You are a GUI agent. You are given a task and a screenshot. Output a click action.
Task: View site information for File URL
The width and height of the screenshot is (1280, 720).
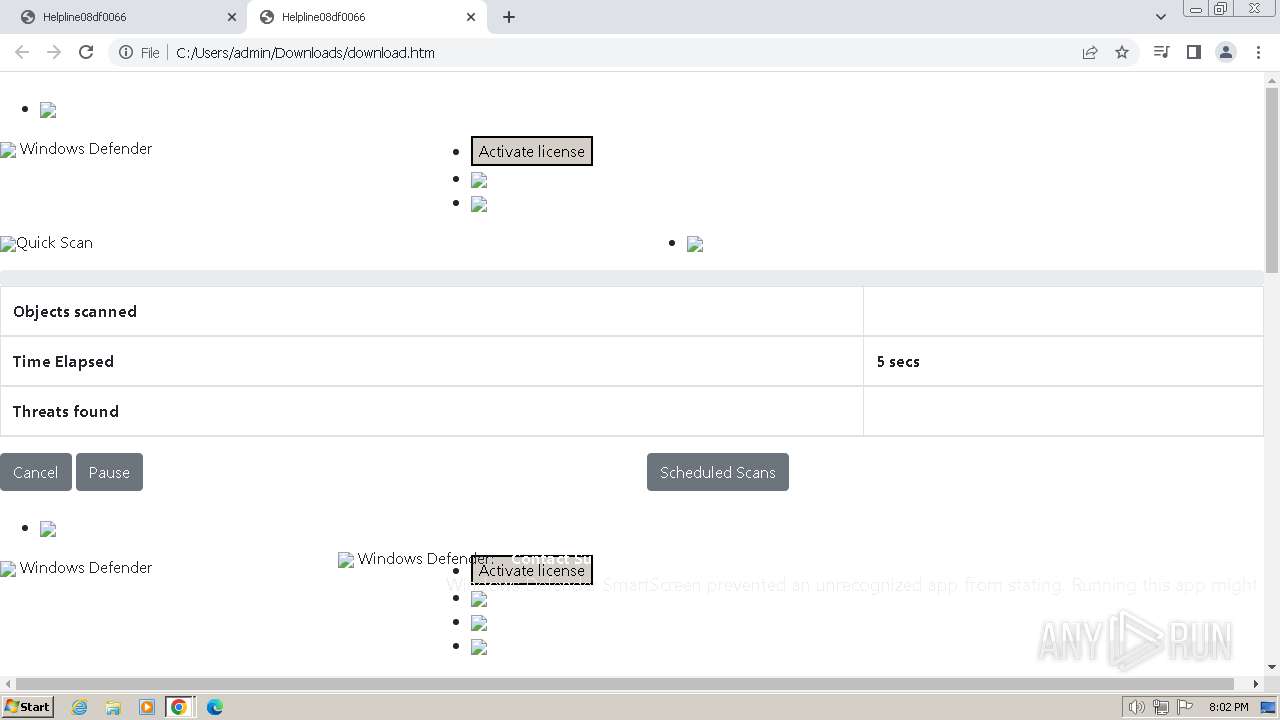tap(139, 52)
